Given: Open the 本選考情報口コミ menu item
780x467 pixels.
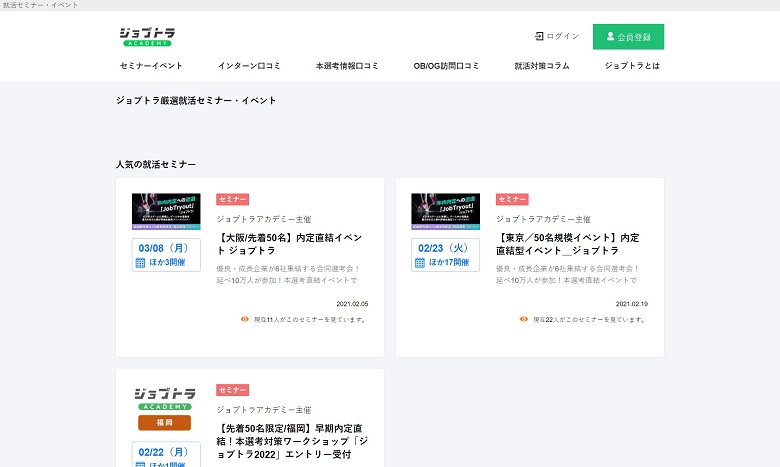Looking at the screenshot, I should point(347,66).
